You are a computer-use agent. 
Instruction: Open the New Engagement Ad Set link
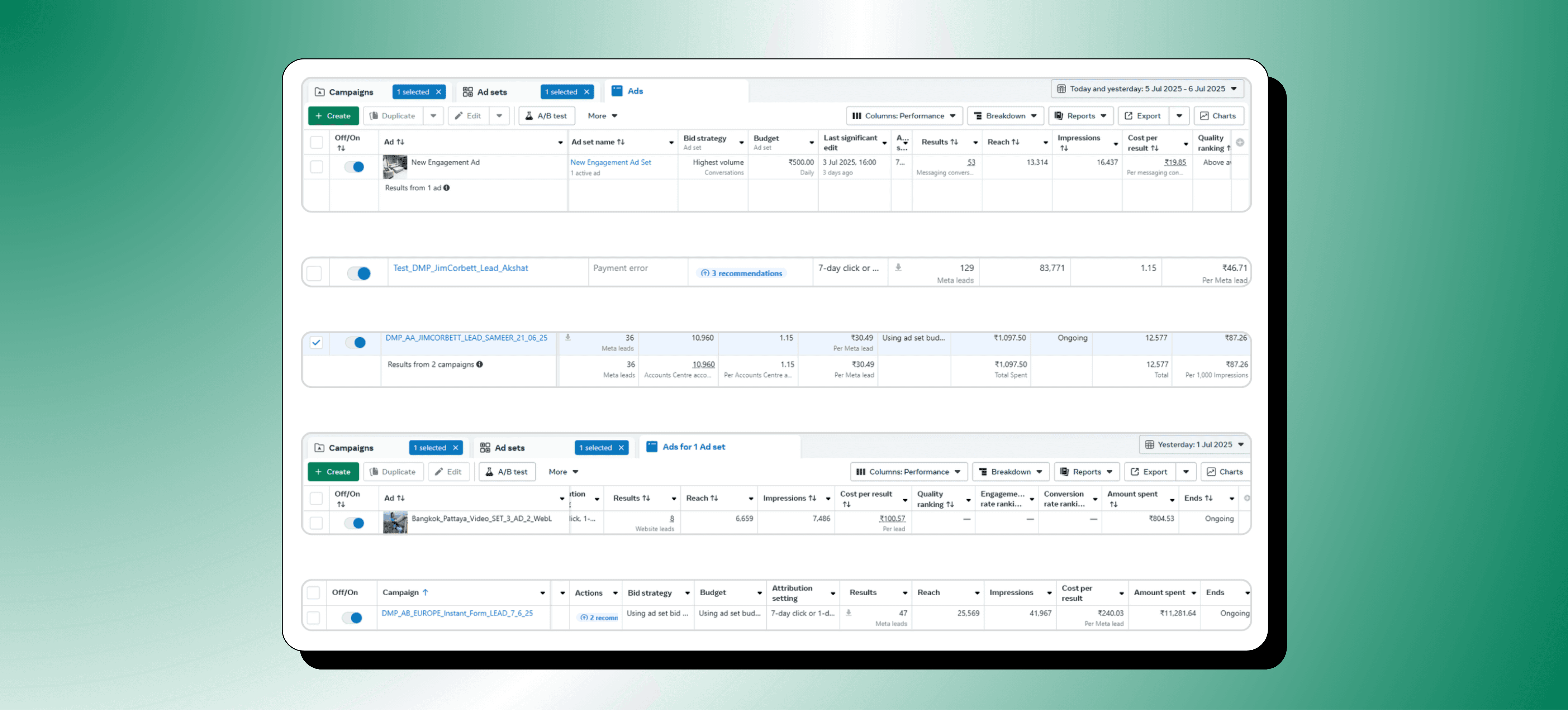tap(610, 162)
